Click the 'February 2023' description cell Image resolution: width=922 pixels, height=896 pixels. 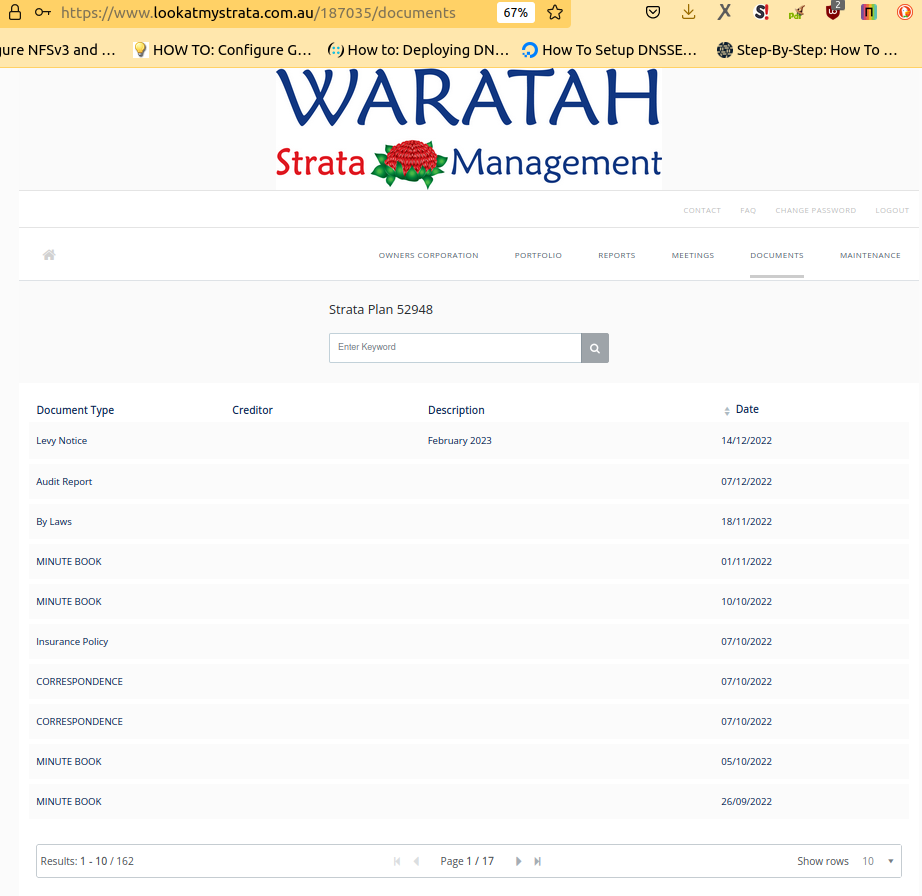pyautogui.click(x=460, y=441)
